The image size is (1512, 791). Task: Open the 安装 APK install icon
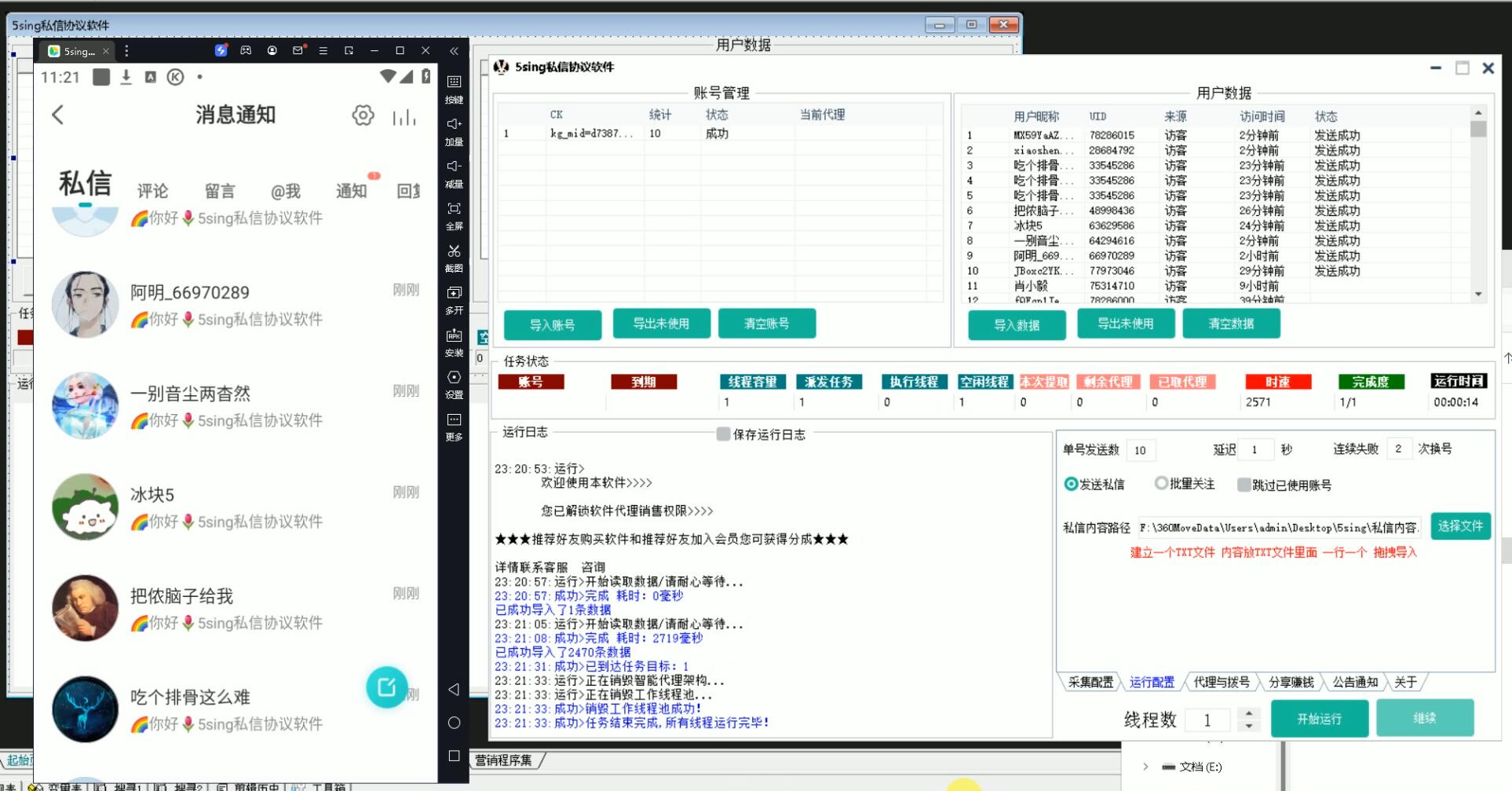tap(454, 336)
